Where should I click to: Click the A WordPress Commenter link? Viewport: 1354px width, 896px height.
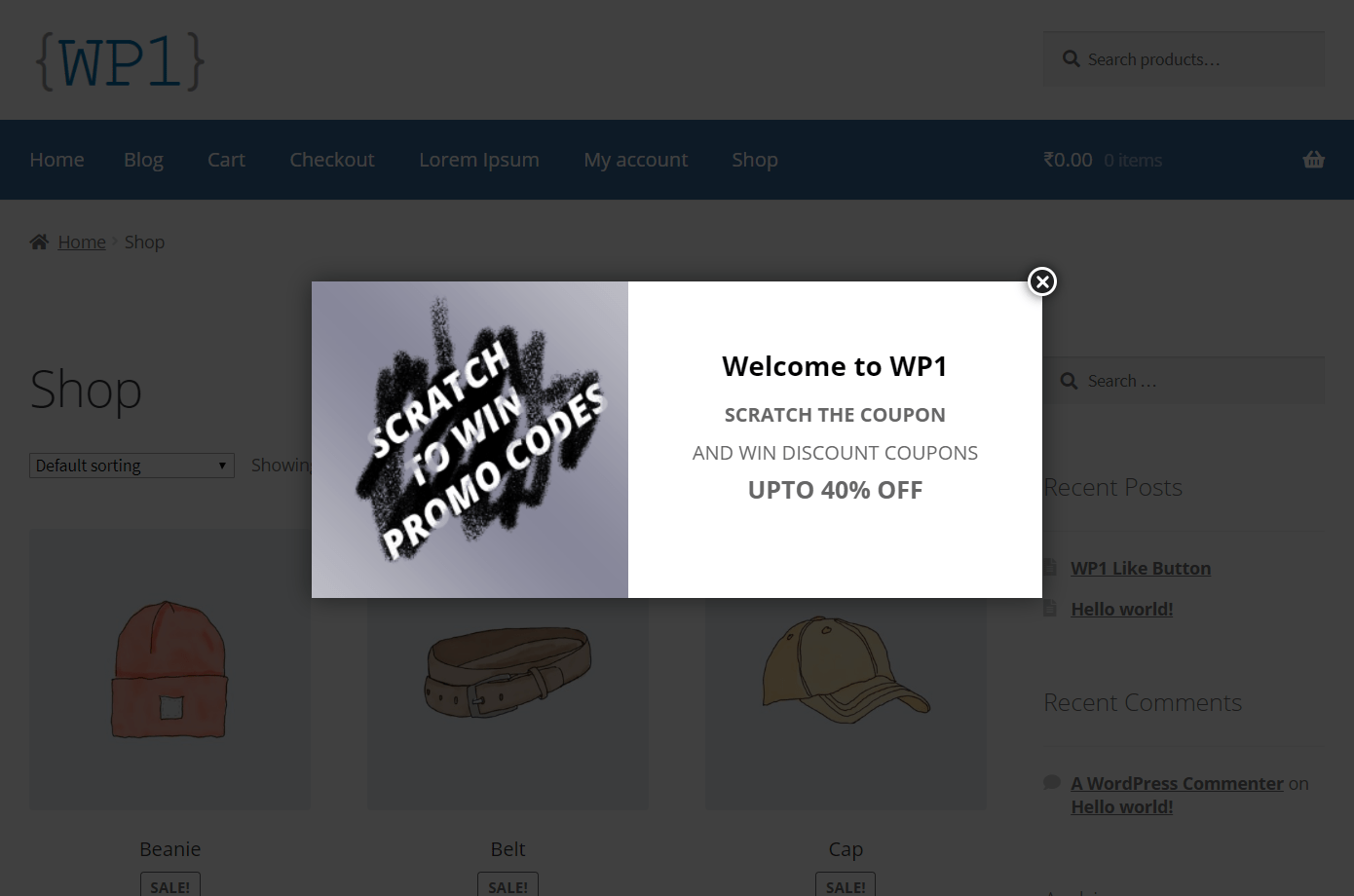pos(1177,783)
